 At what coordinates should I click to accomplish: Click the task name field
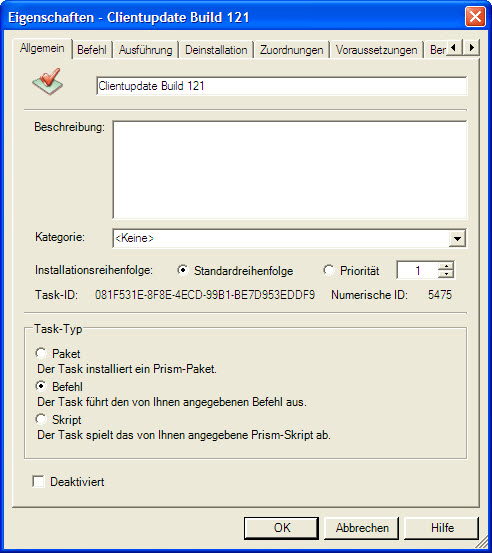point(282,86)
